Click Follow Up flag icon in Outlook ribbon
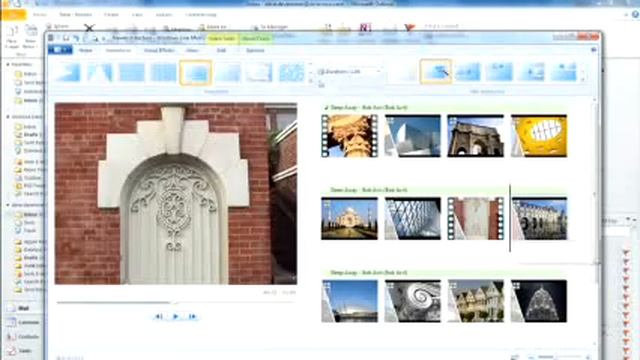The height and width of the screenshot is (360, 640). (x=409, y=27)
